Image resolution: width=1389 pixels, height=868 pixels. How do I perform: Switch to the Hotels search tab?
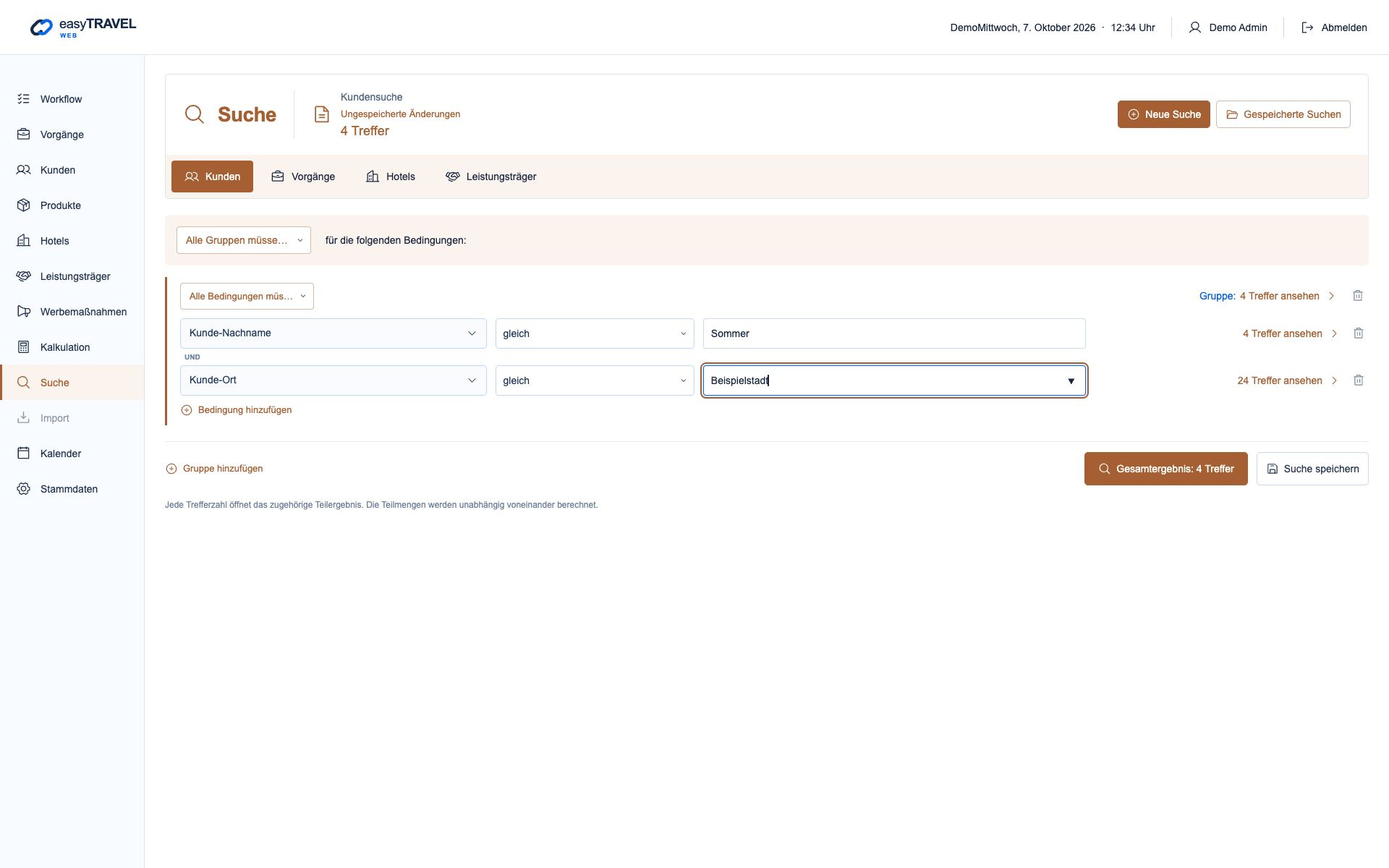[391, 176]
